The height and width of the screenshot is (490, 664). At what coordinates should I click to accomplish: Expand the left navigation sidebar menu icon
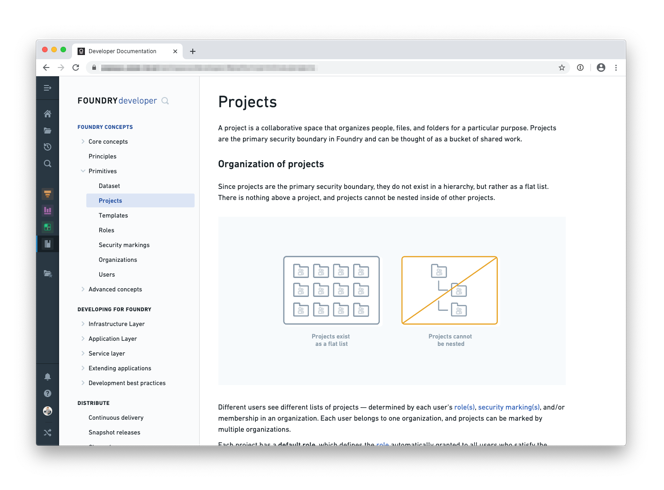pyautogui.click(x=47, y=88)
